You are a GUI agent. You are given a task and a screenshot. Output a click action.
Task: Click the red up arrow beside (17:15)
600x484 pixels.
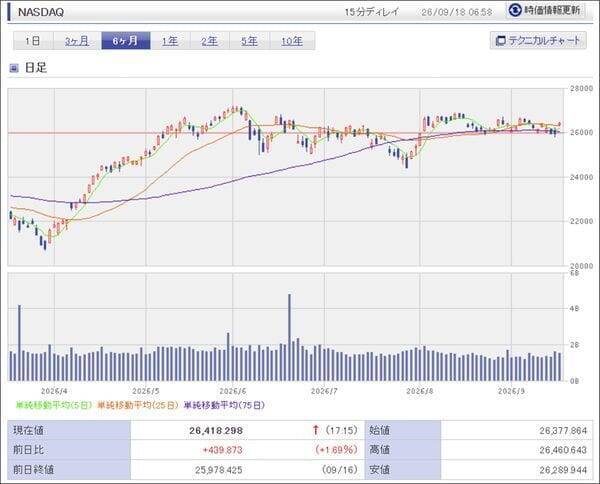(x=316, y=430)
